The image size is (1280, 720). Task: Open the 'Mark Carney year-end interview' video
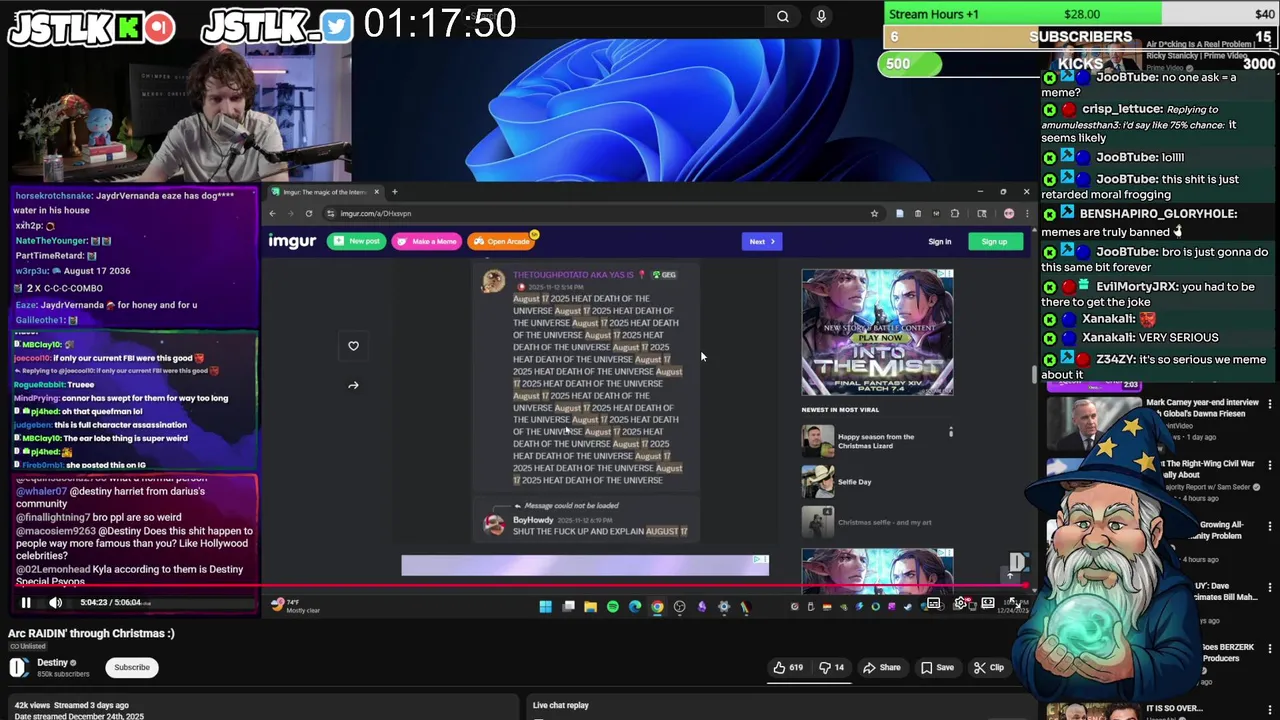[1202, 409]
